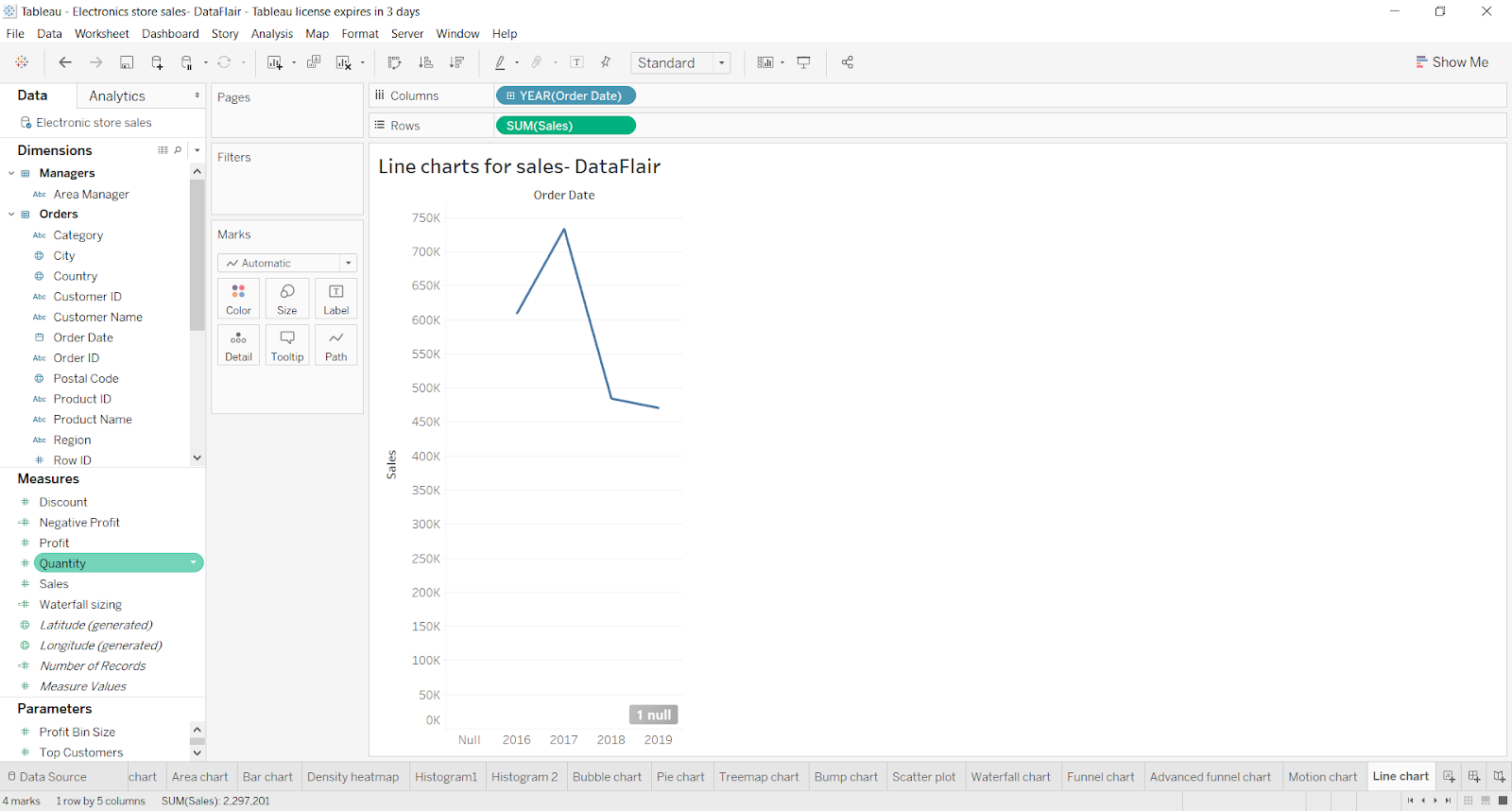Viewport: 1512px width, 811px height.
Task: Swap rows and columns icon
Action: (x=395, y=62)
